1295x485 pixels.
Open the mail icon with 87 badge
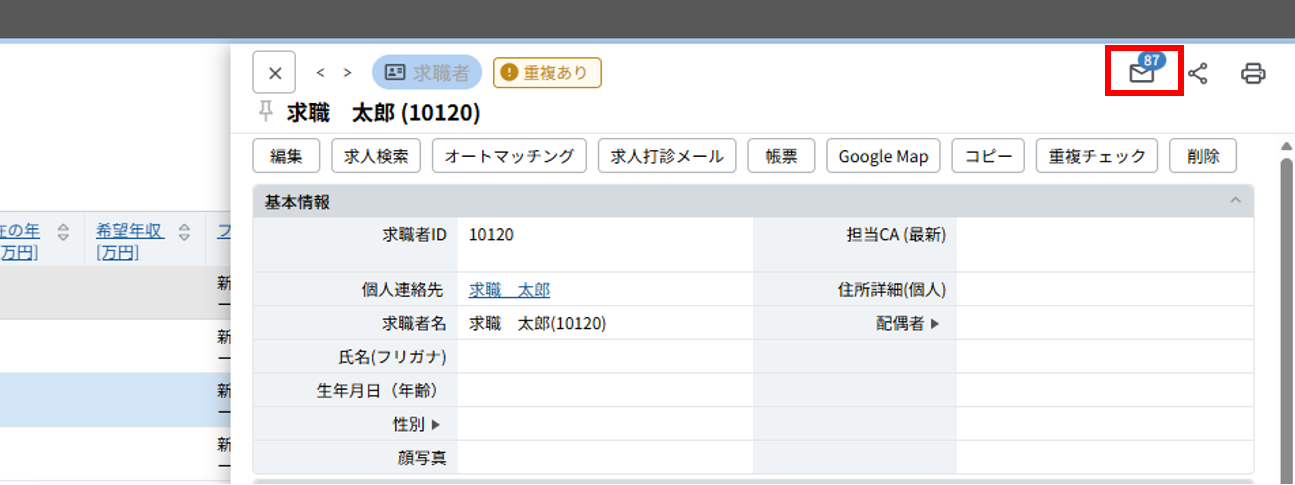pos(1141,73)
